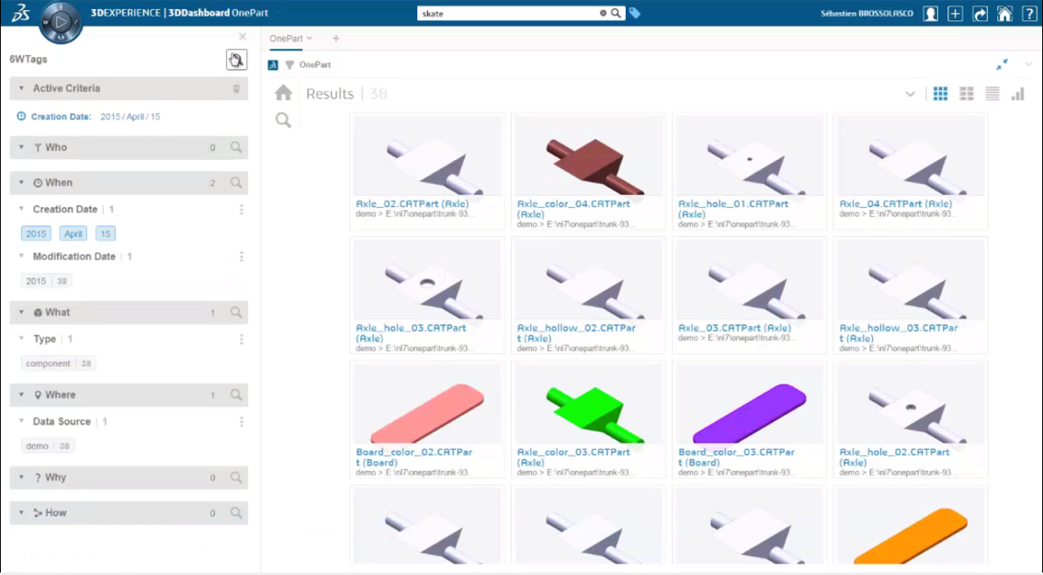
Task: Collapse the Where section
Action: tap(21, 395)
